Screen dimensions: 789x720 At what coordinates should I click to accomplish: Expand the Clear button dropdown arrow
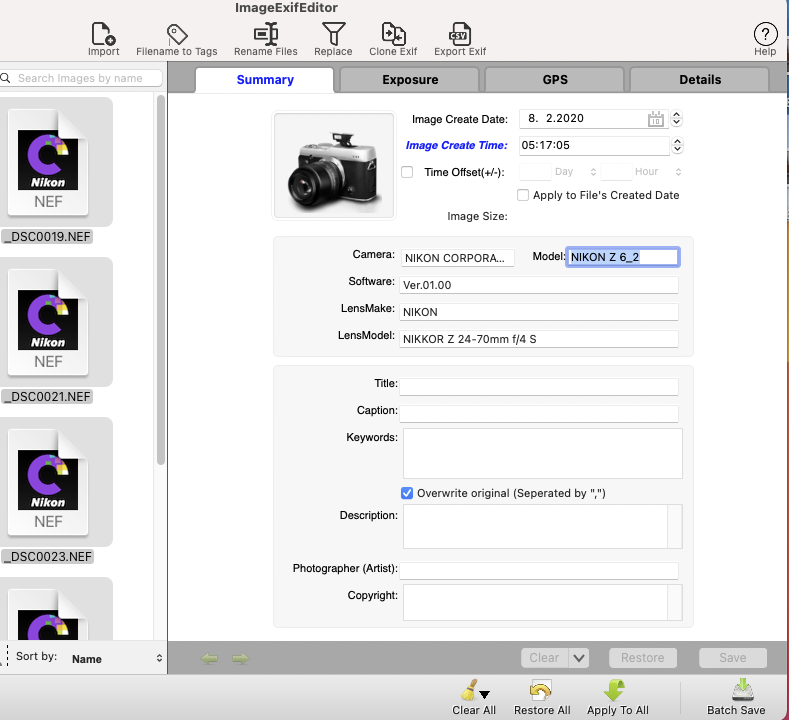(x=579, y=658)
